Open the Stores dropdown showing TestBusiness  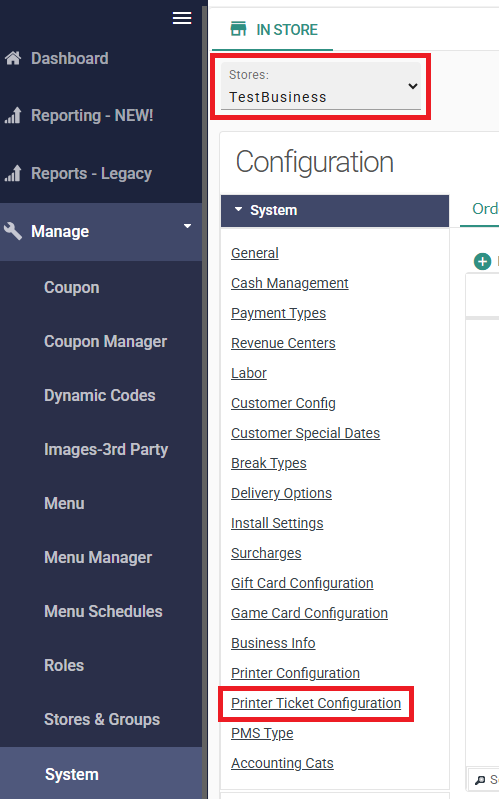(321, 86)
